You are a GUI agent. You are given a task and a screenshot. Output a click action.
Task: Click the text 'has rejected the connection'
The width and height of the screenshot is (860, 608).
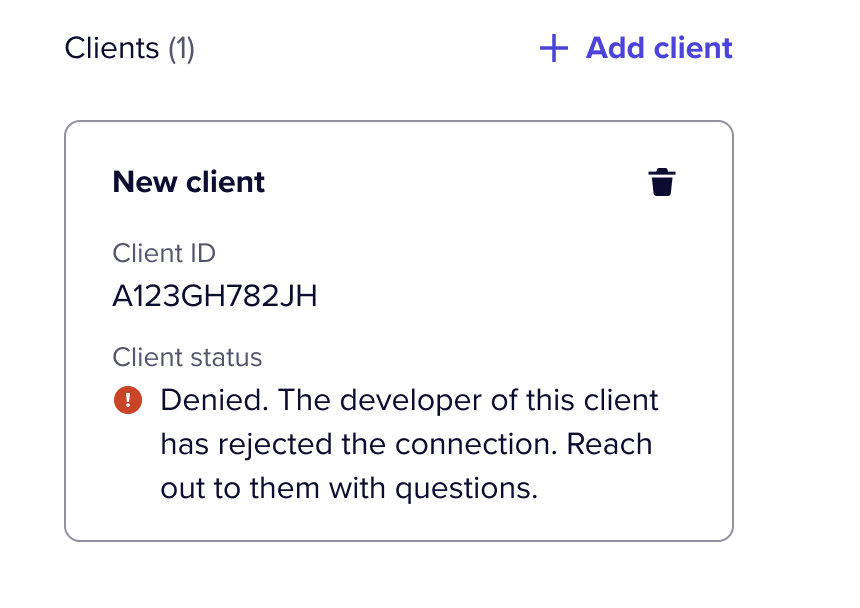[358, 444]
